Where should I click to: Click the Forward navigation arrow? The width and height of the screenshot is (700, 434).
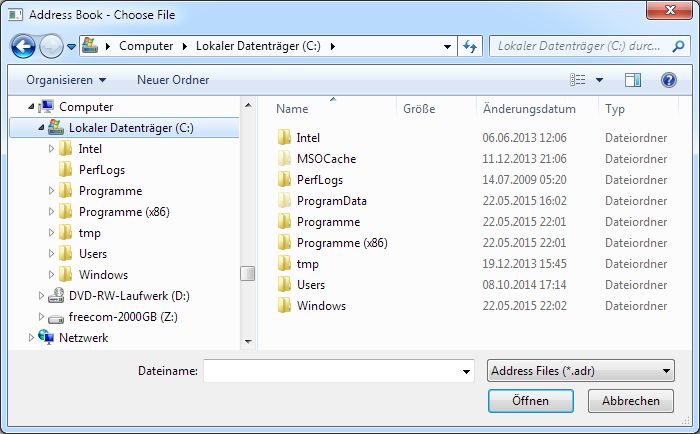coord(51,46)
